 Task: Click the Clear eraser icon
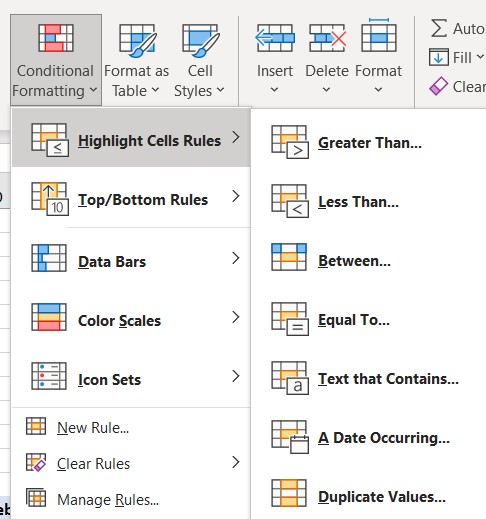[x=438, y=86]
